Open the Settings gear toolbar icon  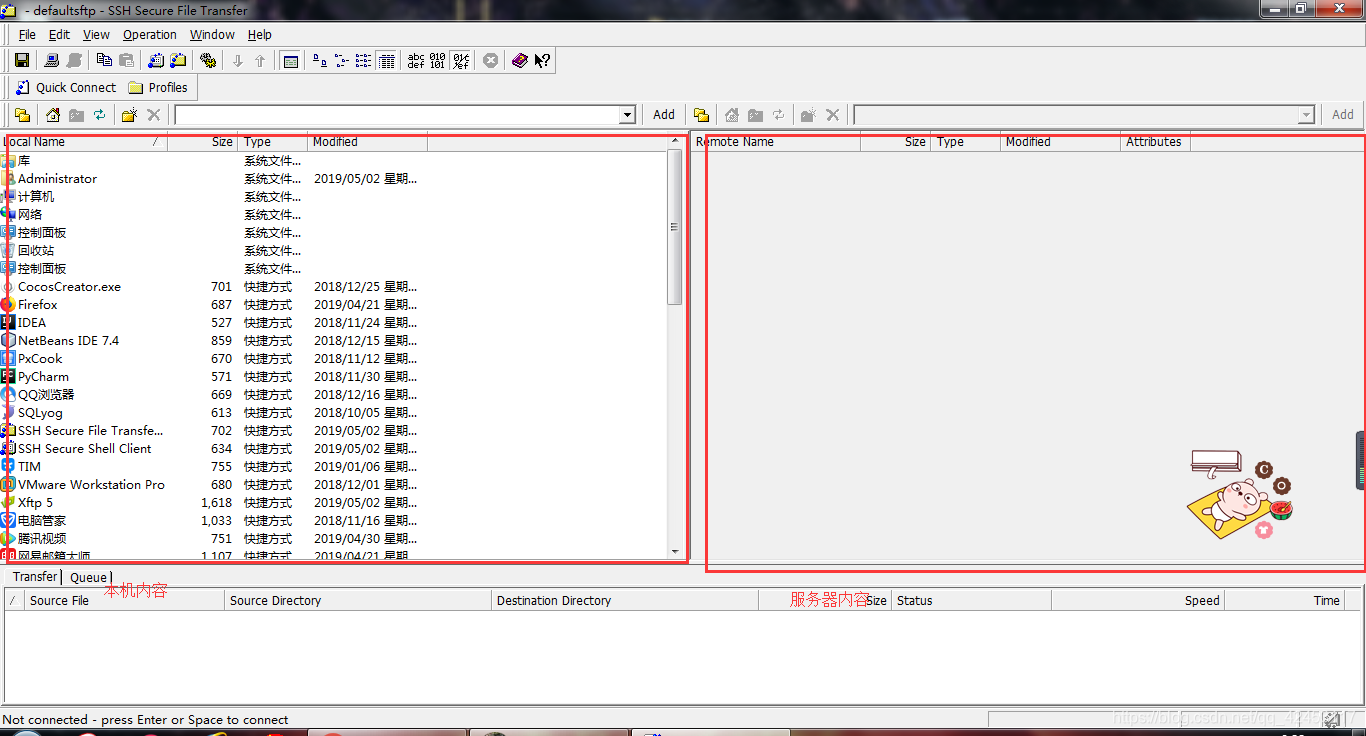click(208, 61)
